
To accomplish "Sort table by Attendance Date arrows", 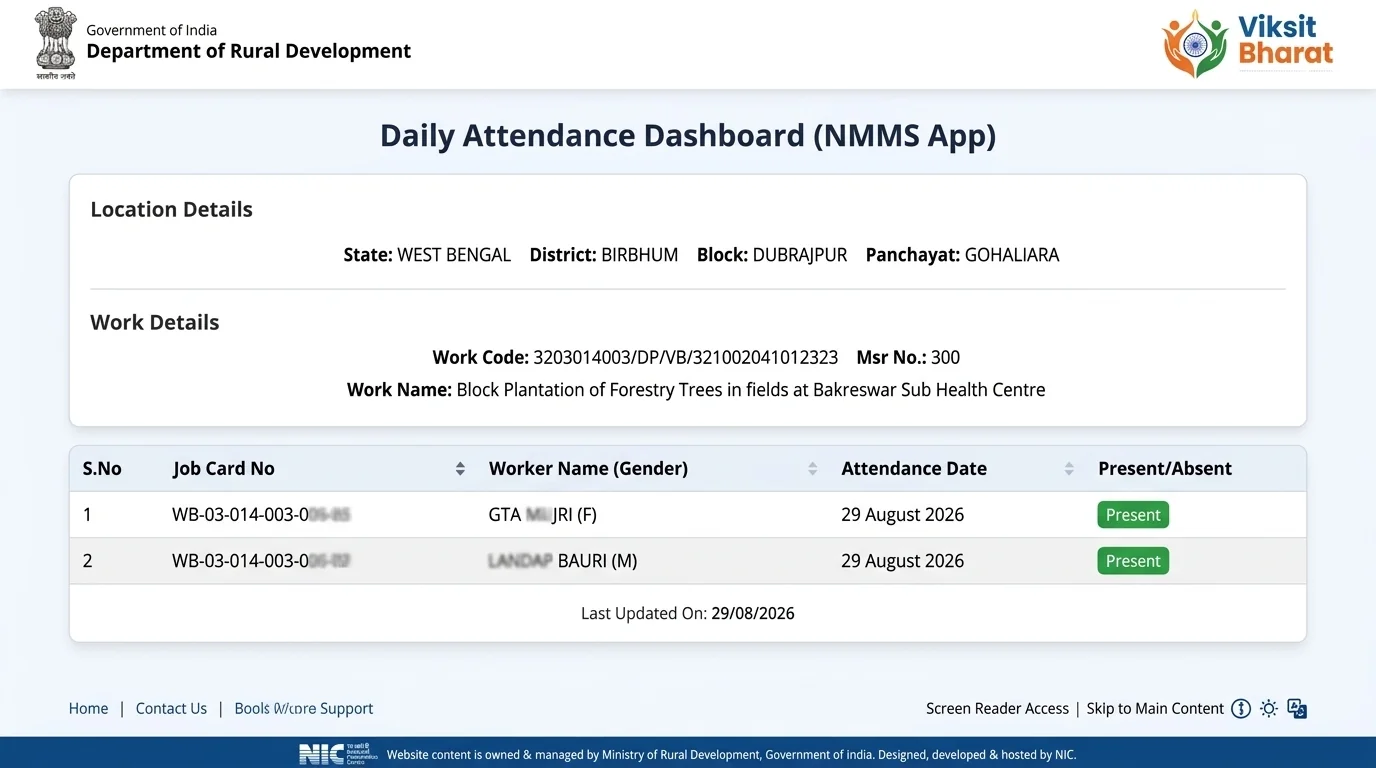I will [1069, 469].
